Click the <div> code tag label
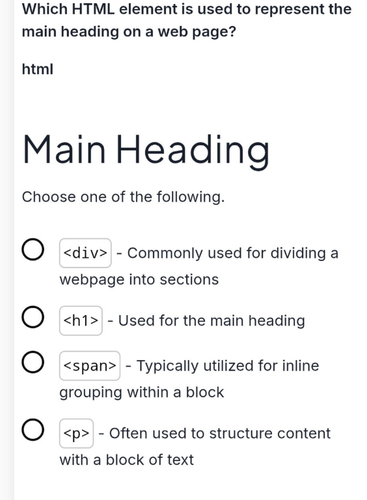Image resolution: width=367 pixels, height=500 pixels. point(85,253)
